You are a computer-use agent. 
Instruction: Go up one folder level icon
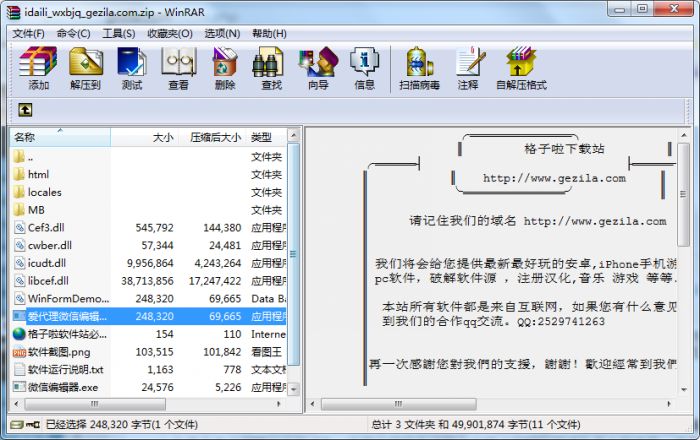[25, 110]
